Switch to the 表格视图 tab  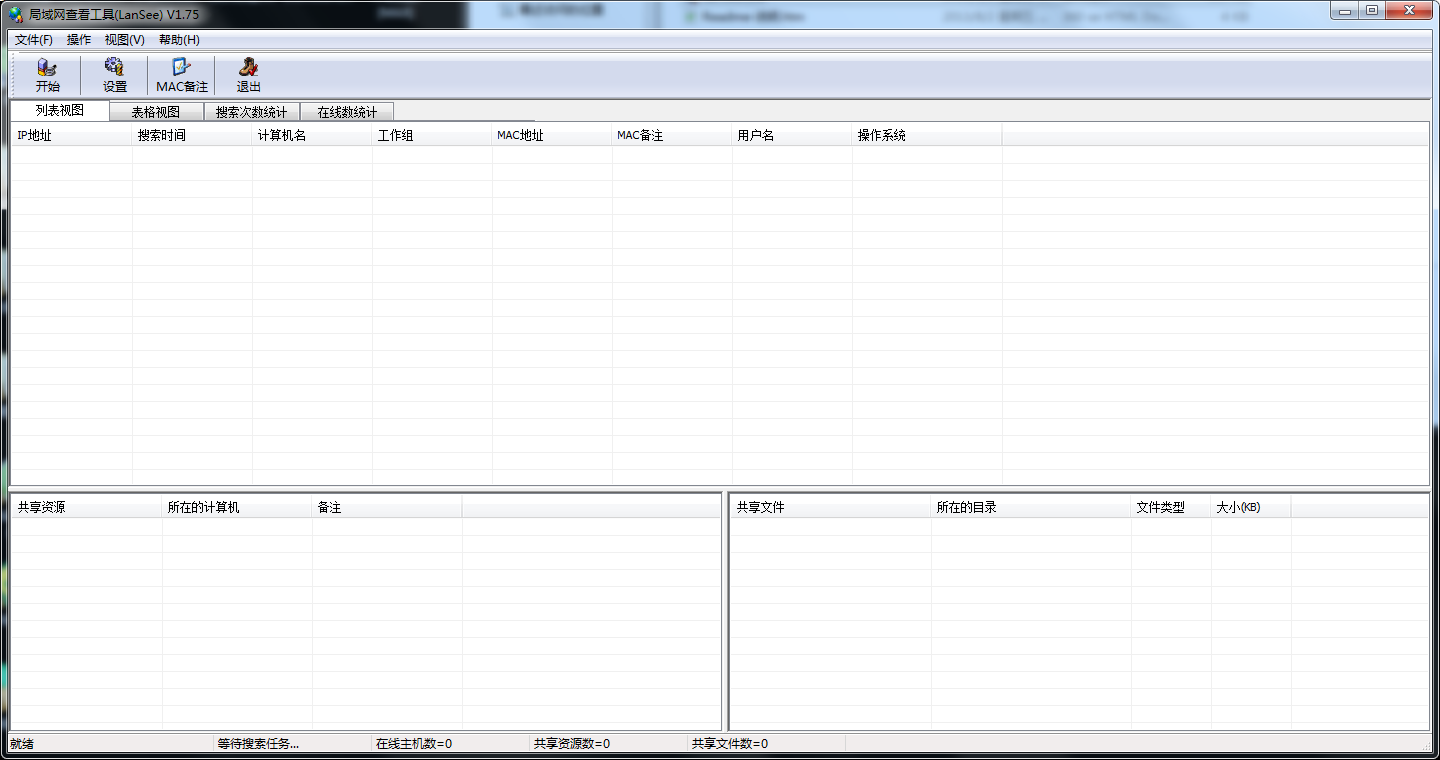click(156, 112)
